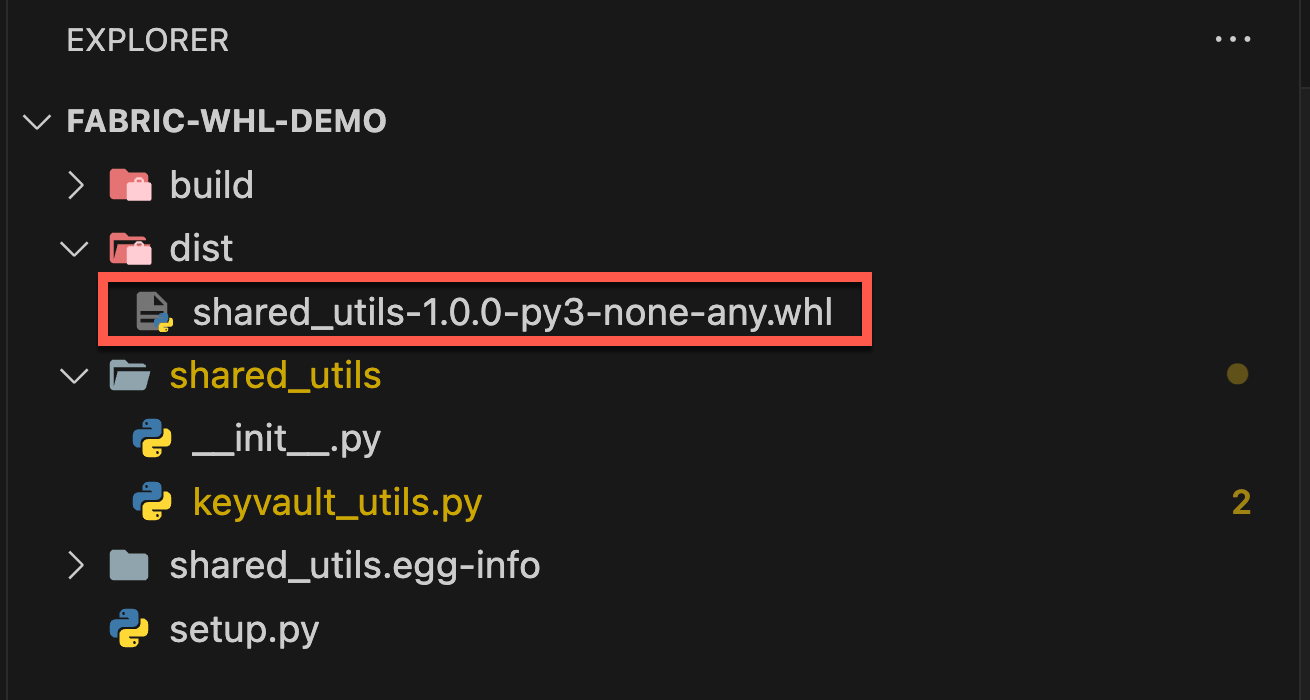
Task: Click the dist folder icon
Action: [x=130, y=248]
